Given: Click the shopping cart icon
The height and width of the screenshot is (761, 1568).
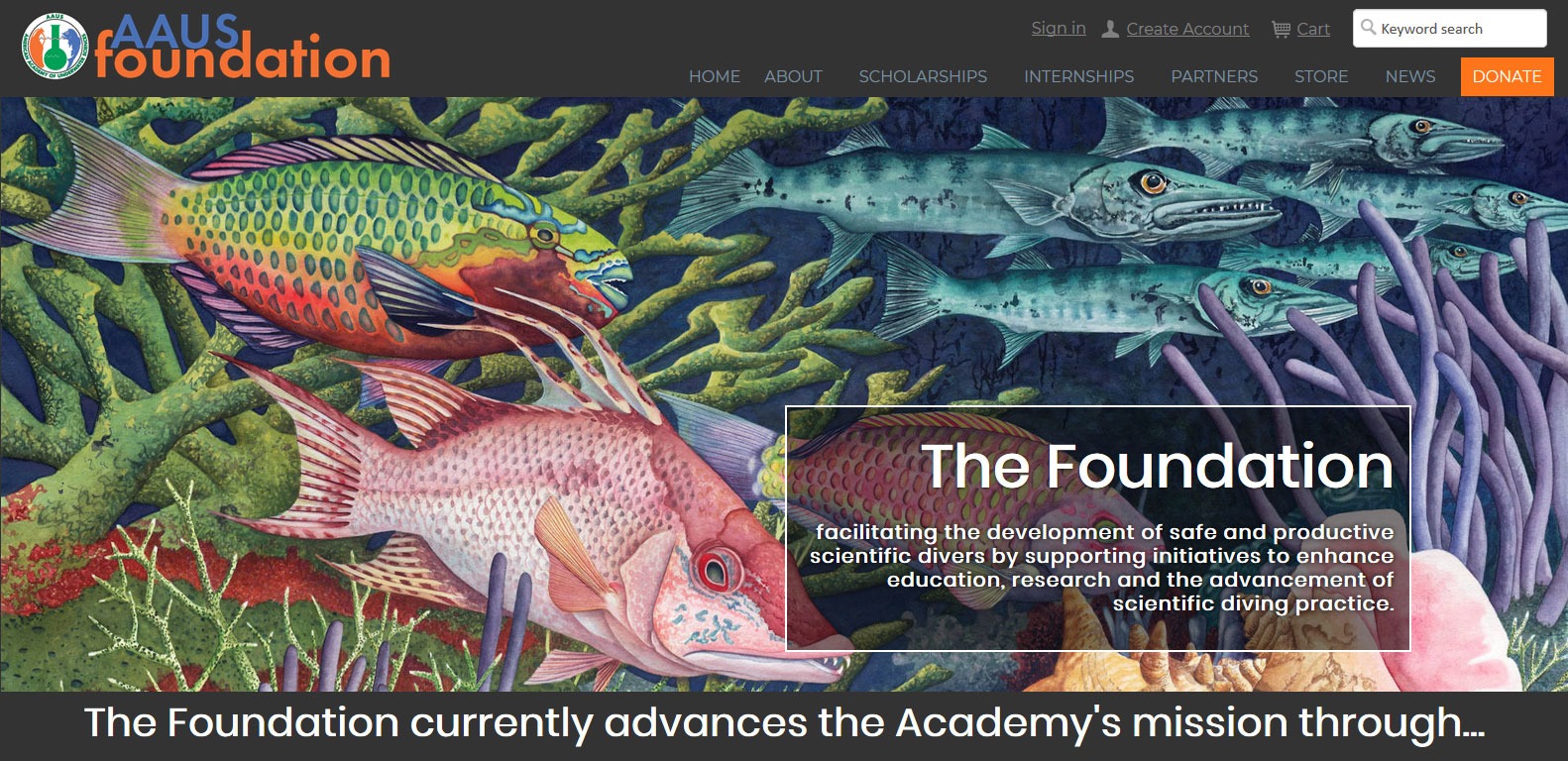Looking at the screenshot, I should (1282, 29).
